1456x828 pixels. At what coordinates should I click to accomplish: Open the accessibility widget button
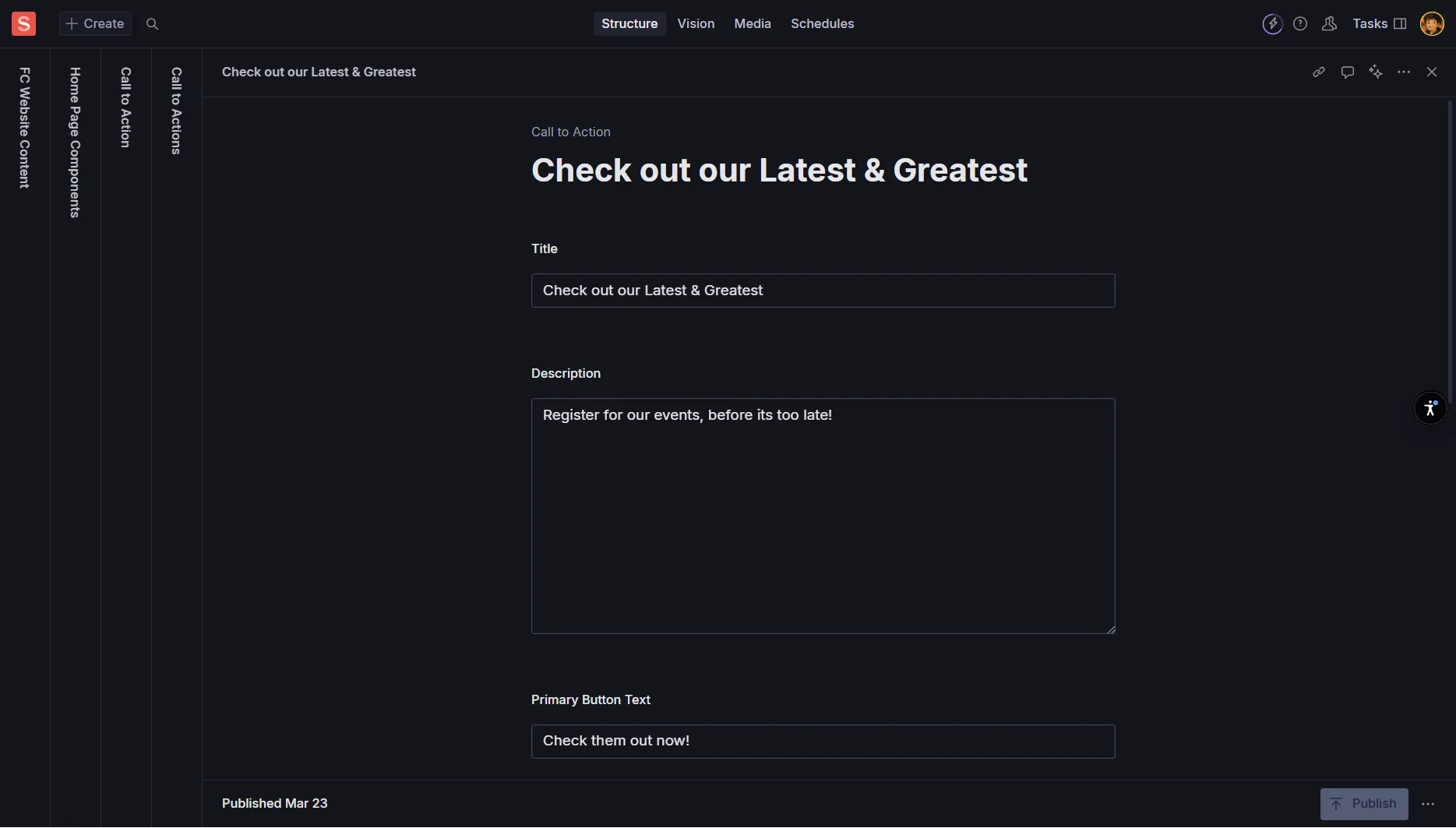click(1430, 408)
